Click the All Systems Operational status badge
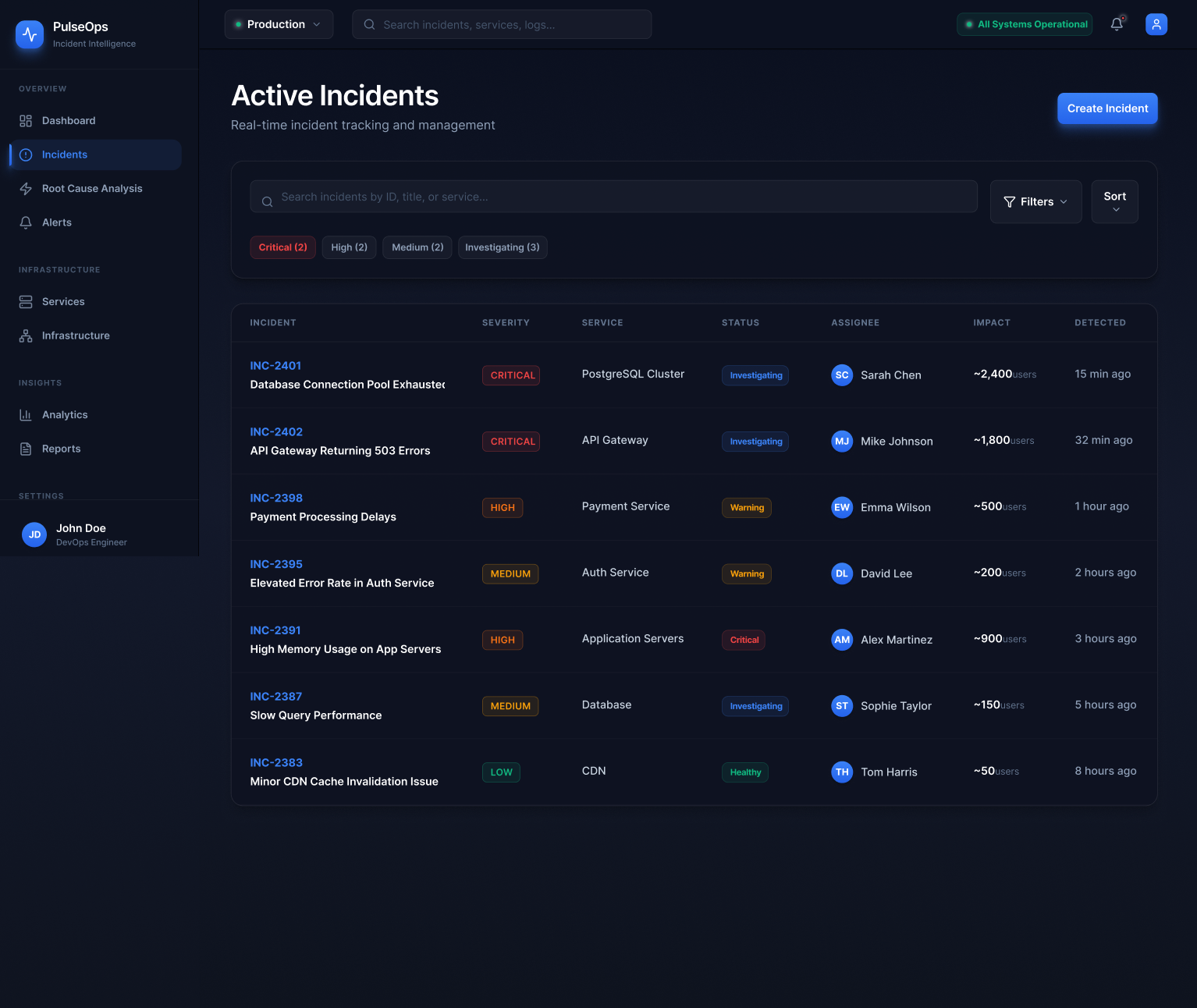The image size is (1197, 1008). [1025, 24]
